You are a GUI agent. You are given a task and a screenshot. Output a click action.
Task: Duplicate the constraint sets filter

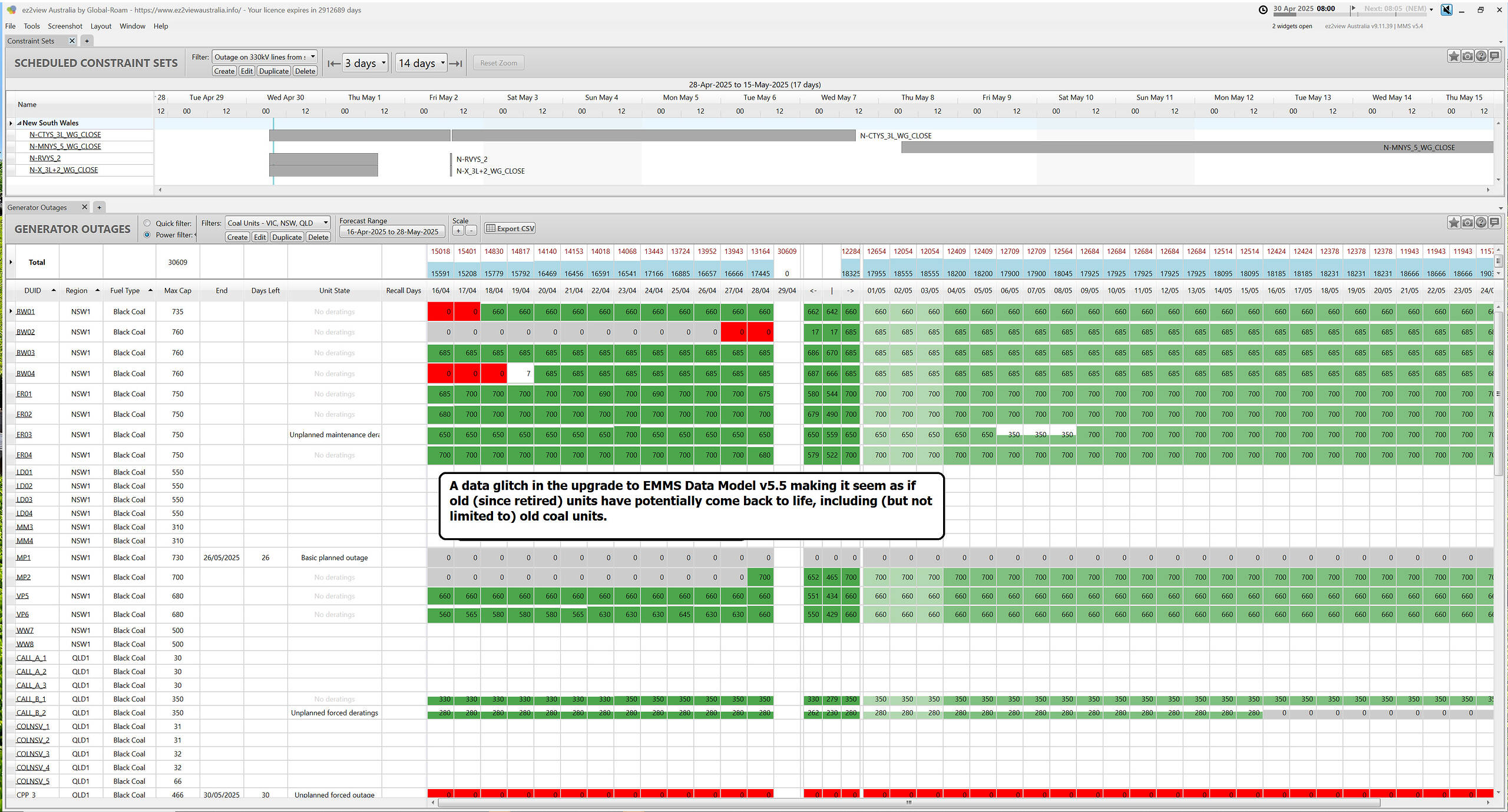click(274, 71)
